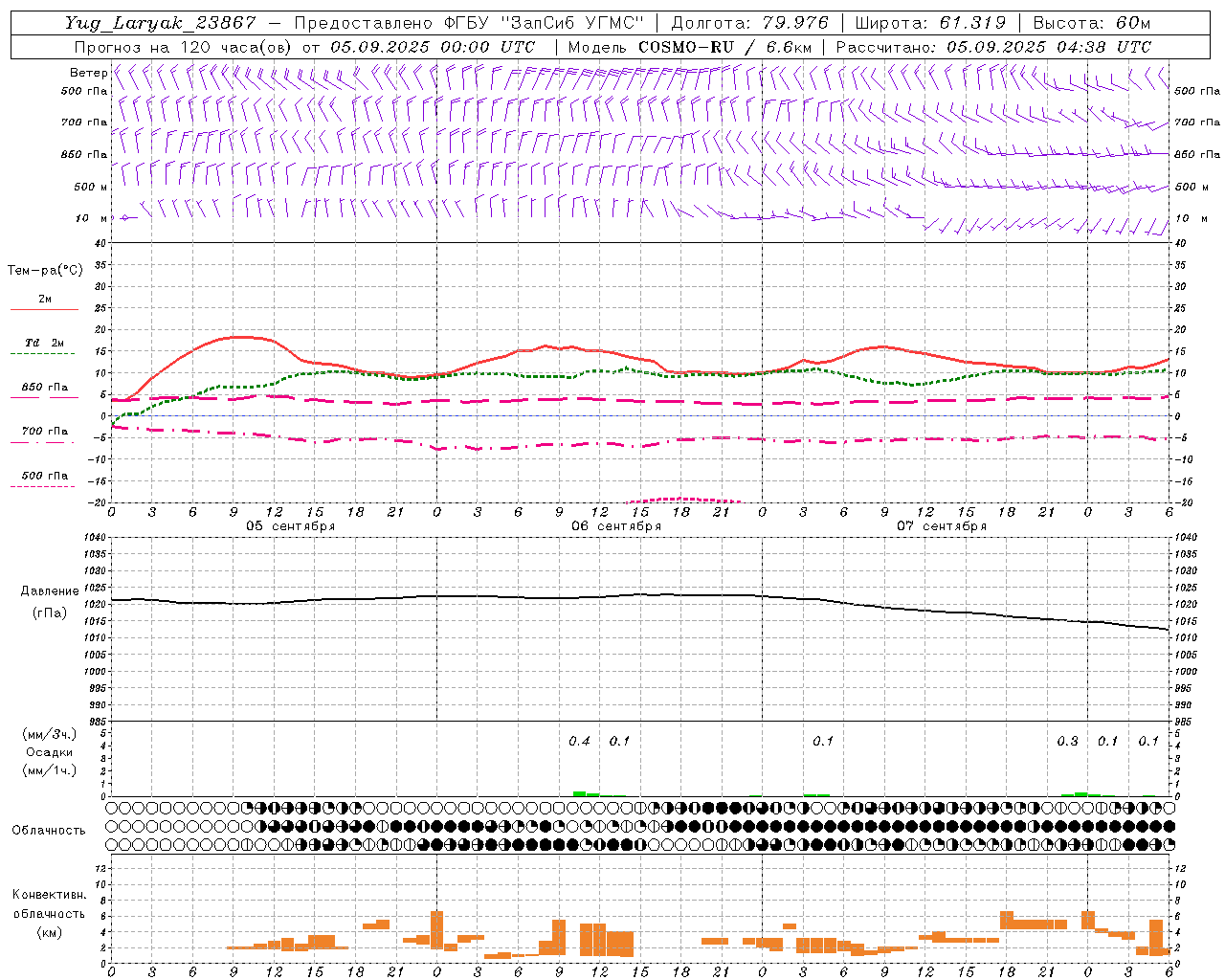Click the Осадки precipitation label

coord(50,752)
